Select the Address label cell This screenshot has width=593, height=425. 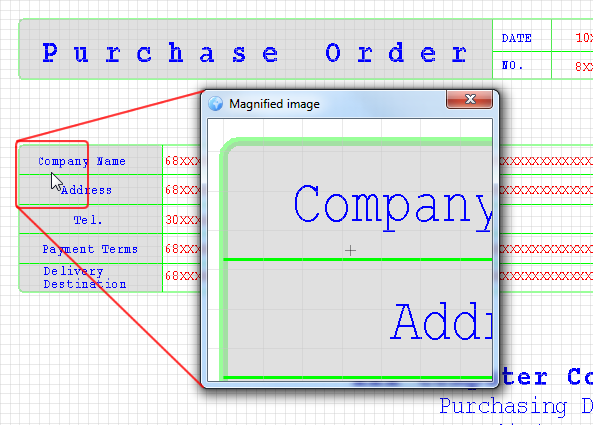tap(91, 190)
